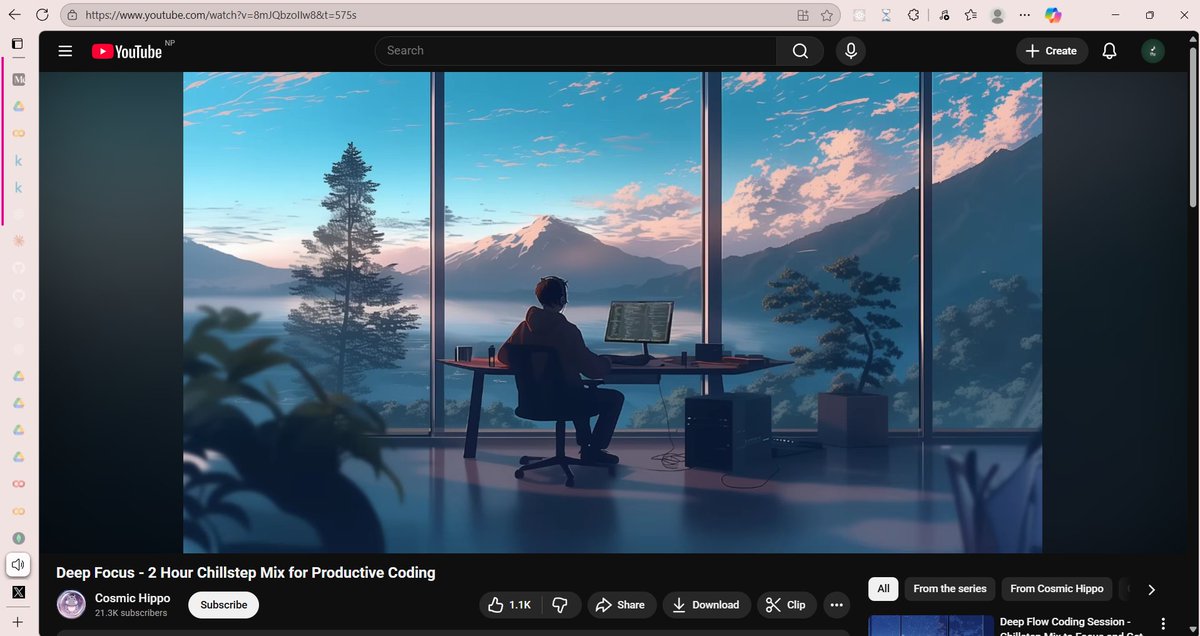Viewport: 1200px width, 636px height.
Task: Expand more filter chips with the right chevron
Action: tap(1151, 590)
